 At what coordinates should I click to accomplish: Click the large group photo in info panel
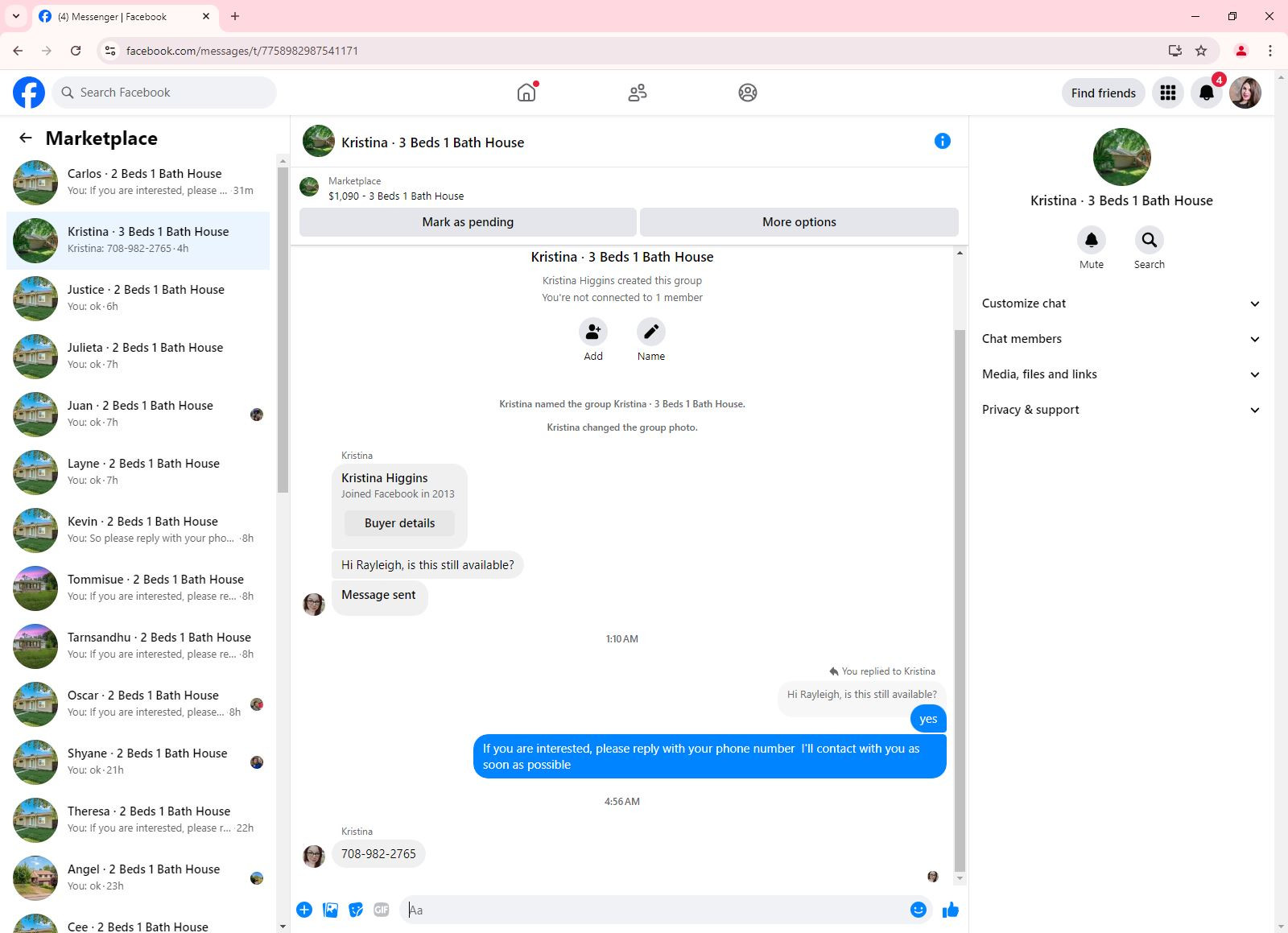[x=1121, y=157]
